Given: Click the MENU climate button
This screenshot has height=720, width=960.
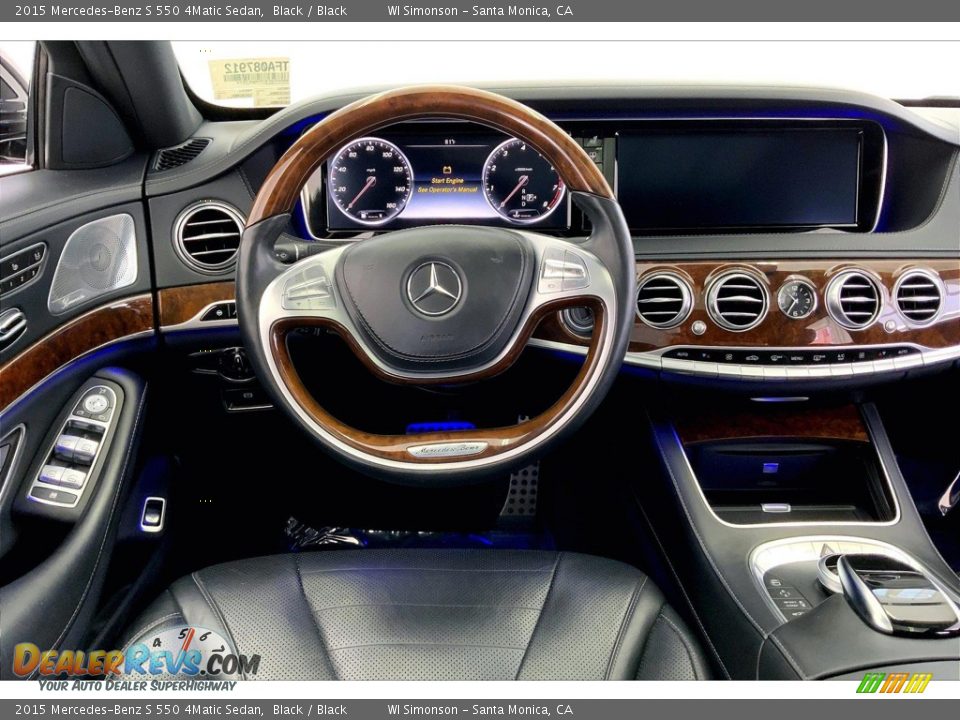Looking at the screenshot, I should coord(797,358).
